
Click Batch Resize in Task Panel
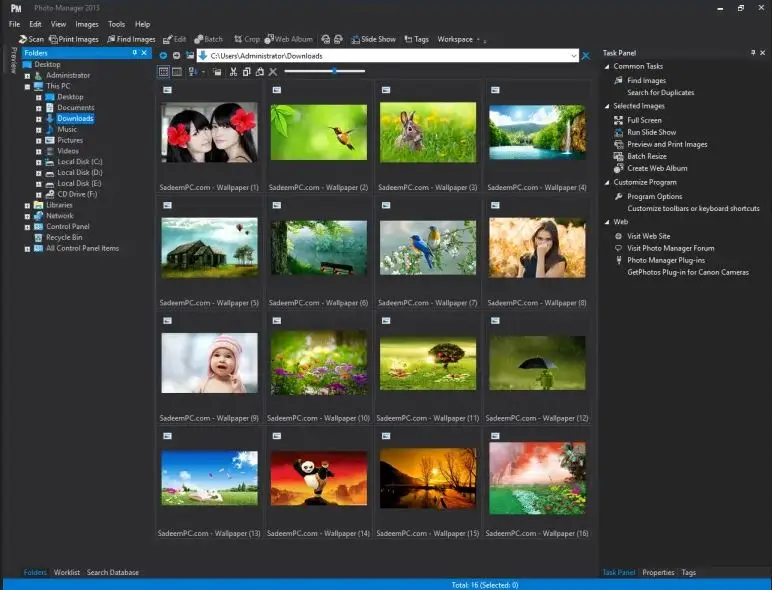[x=646, y=156]
